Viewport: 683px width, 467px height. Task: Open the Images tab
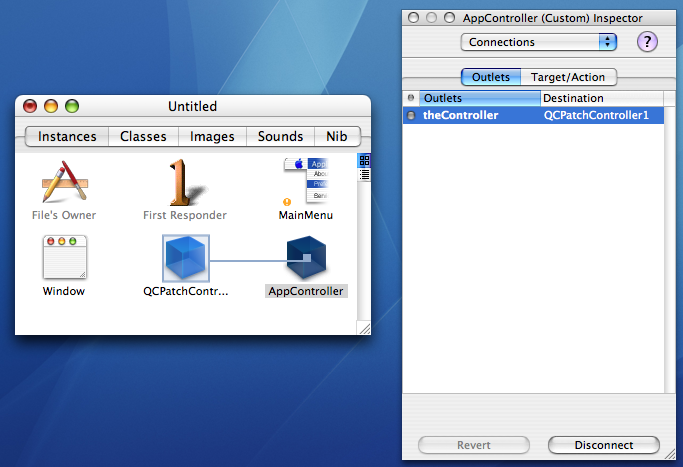point(212,136)
